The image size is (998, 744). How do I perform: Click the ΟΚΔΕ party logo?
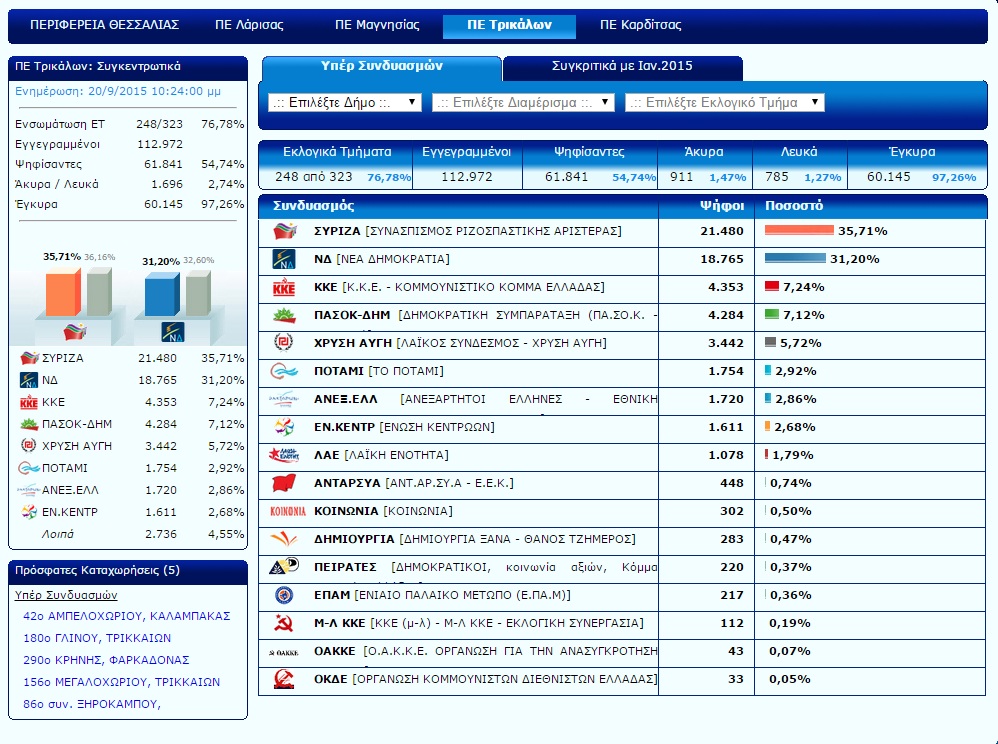pos(284,679)
